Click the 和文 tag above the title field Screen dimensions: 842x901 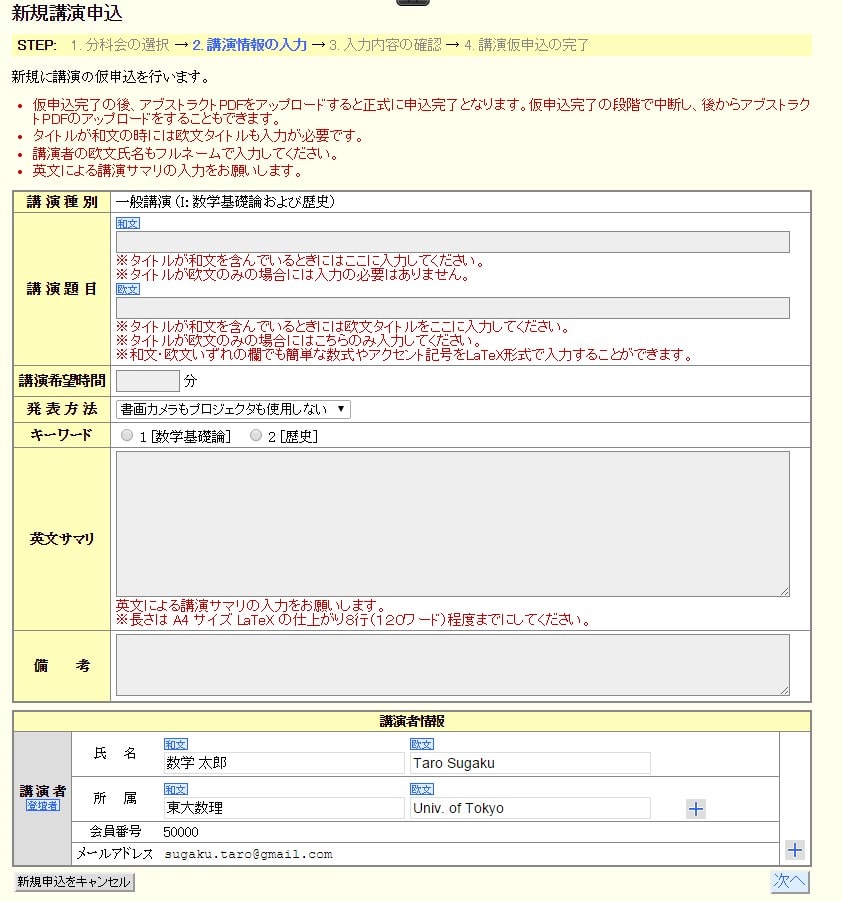[128, 224]
